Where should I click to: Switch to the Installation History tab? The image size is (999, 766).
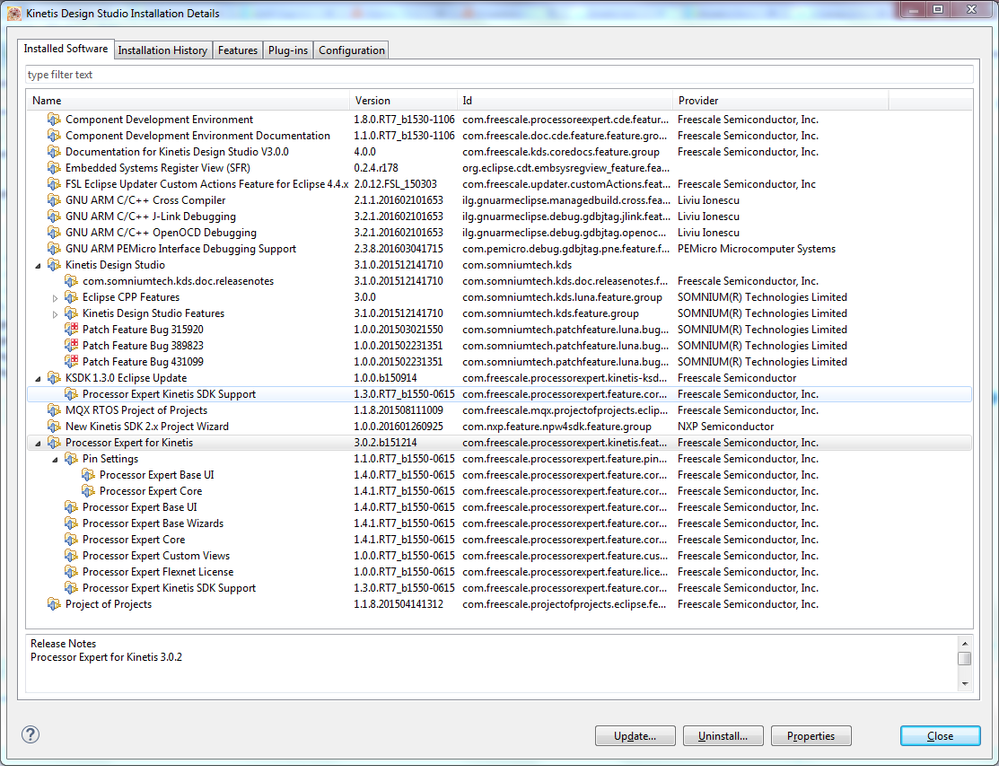[162, 50]
